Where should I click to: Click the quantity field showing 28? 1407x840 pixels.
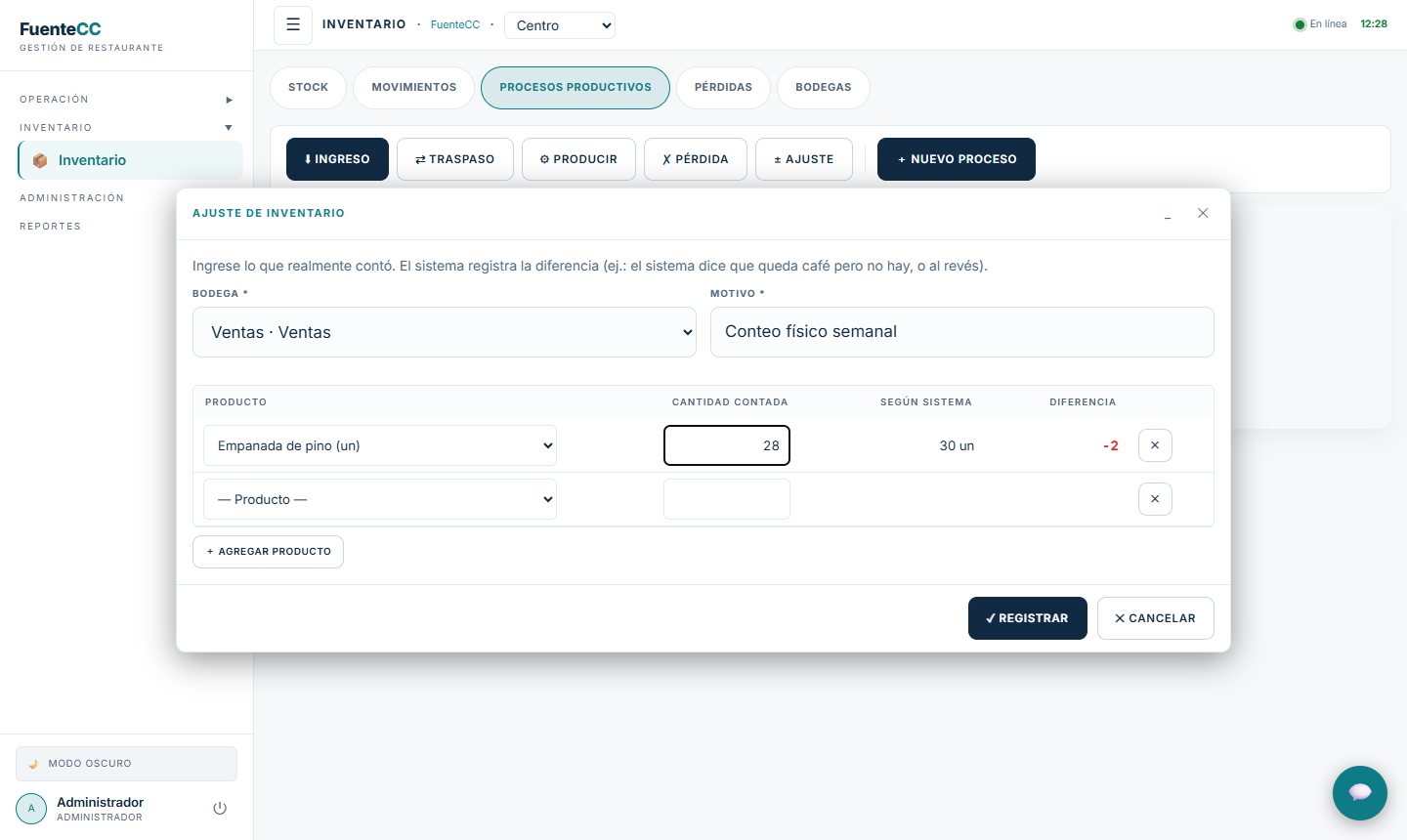[x=727, y=445]
